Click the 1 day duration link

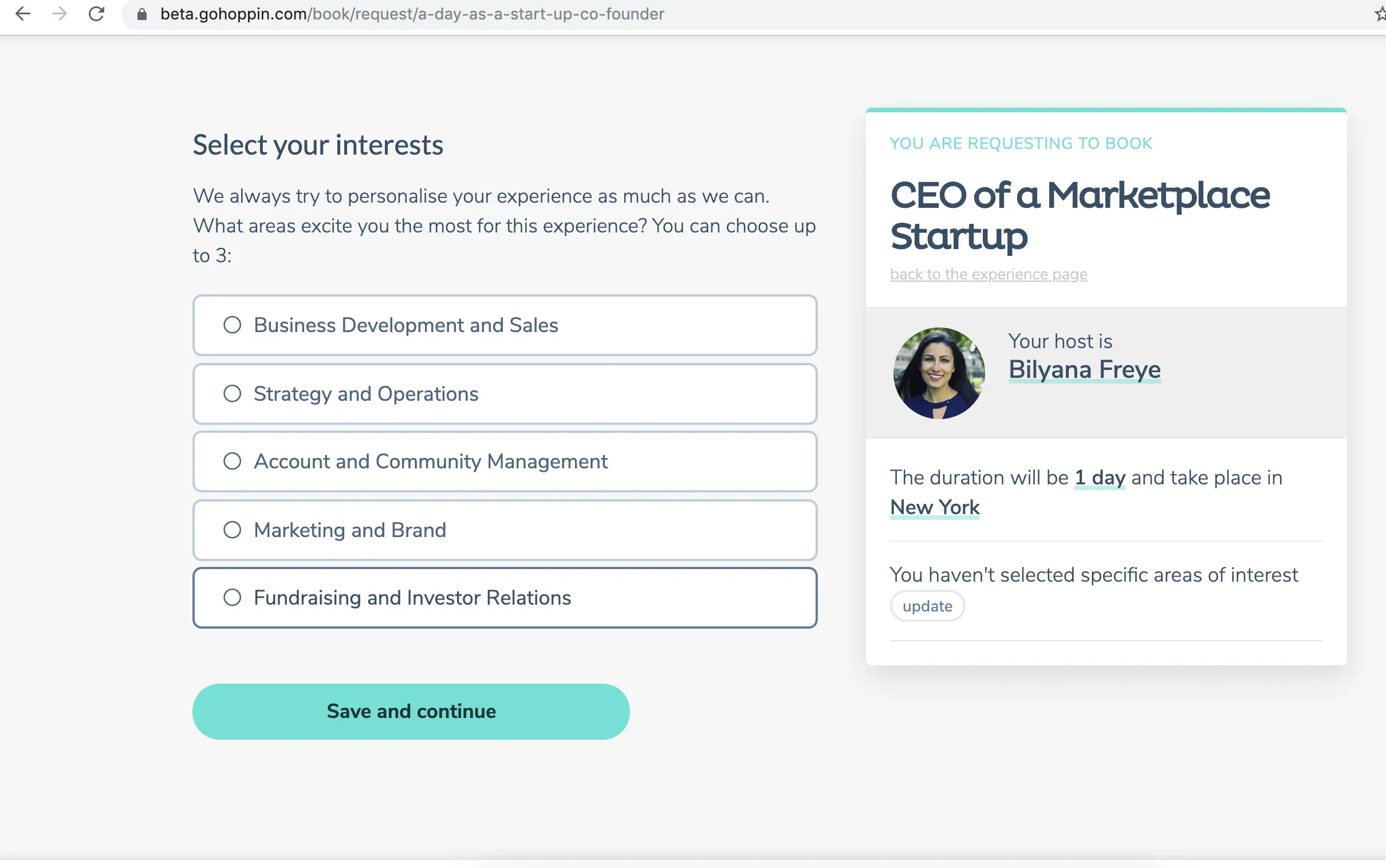1099,478
